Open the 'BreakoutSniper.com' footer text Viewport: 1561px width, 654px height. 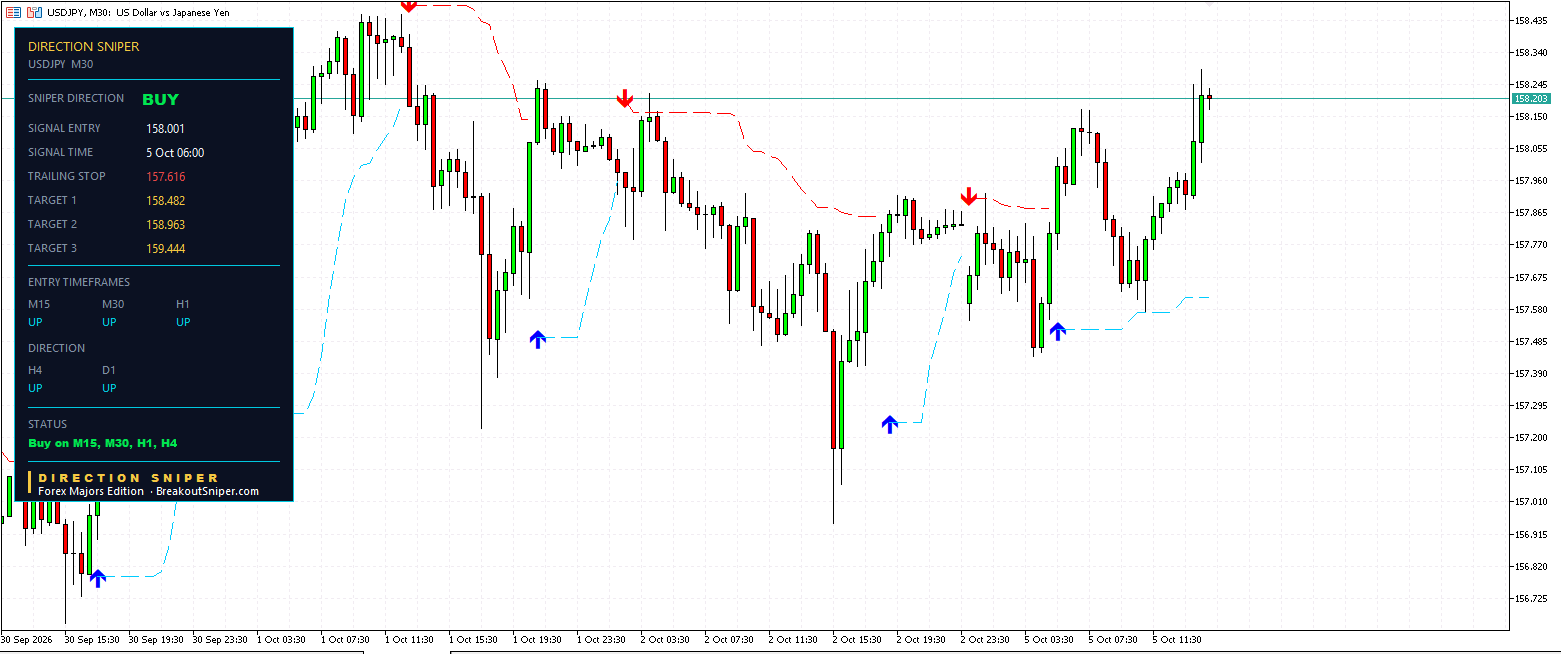tap(207, 492)
